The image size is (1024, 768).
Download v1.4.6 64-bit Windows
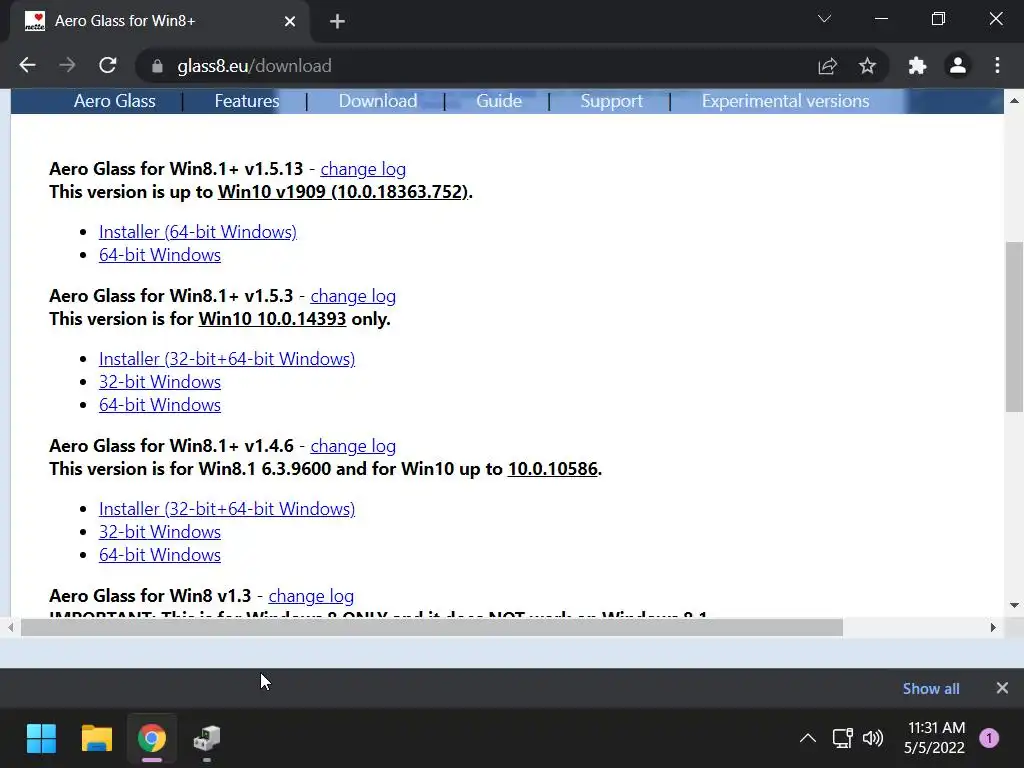(160, 554)
